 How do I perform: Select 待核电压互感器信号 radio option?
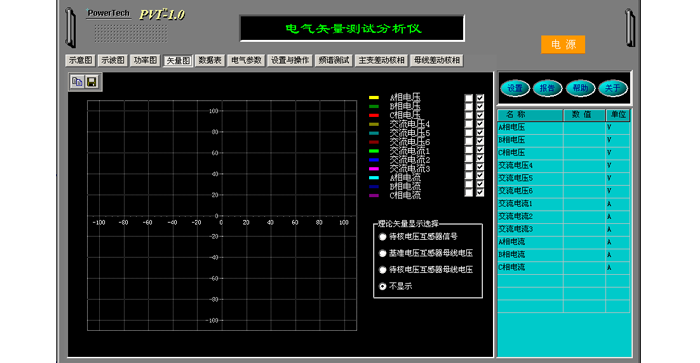coord(383,237)
